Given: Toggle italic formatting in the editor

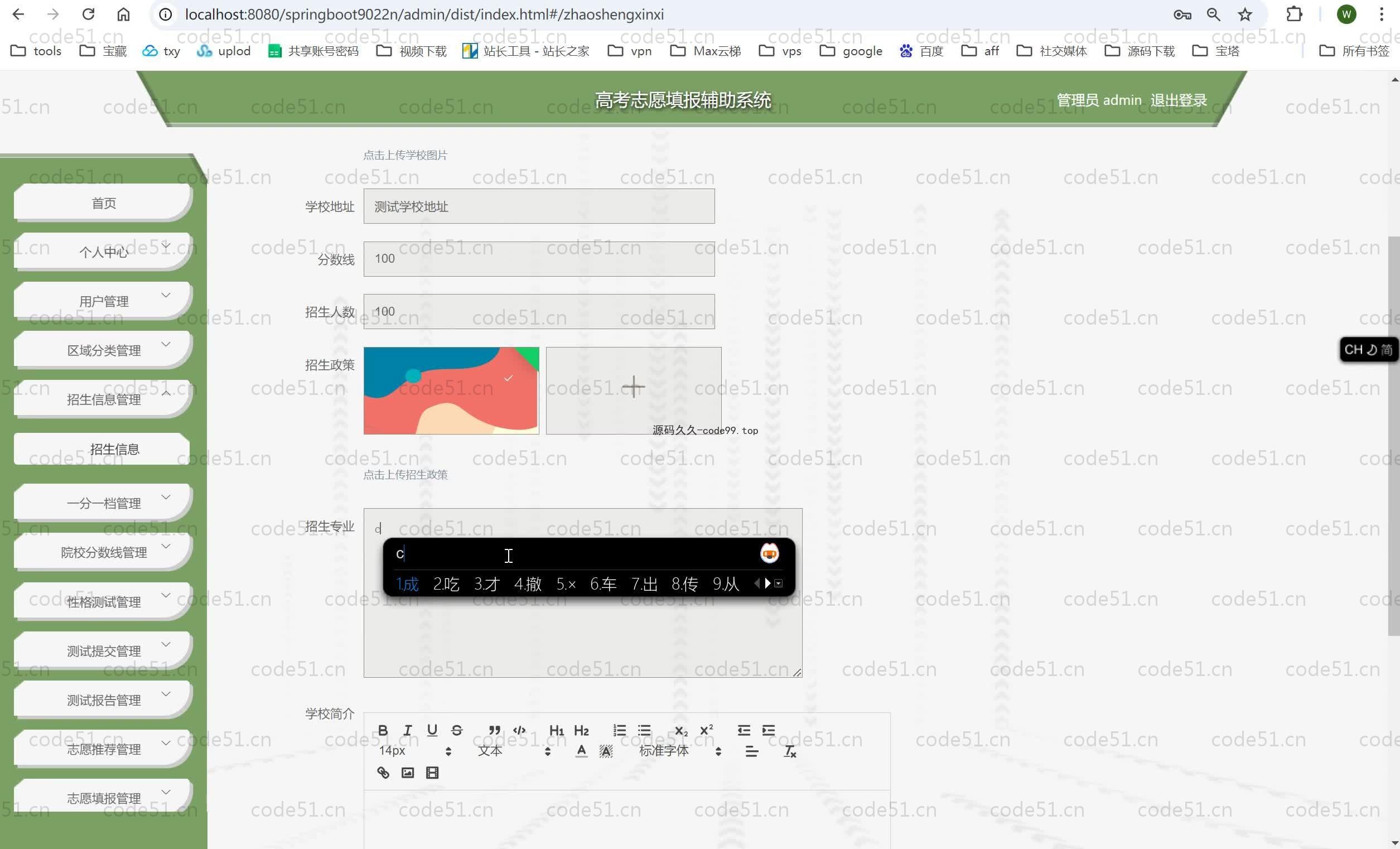Looking at the screenshot, I should click(x=407, y=730).
